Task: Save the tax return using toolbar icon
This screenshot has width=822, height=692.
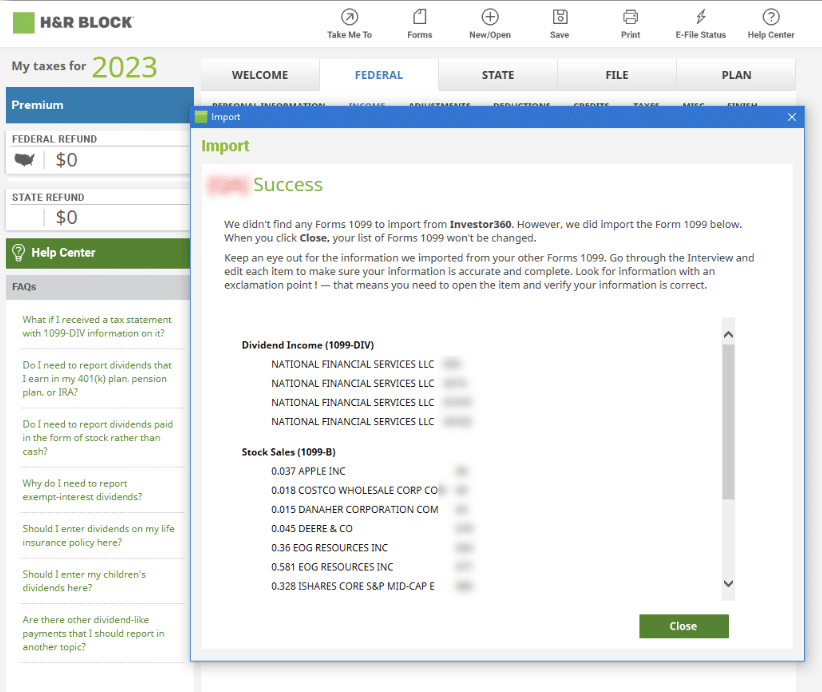Action: point(559,23)
